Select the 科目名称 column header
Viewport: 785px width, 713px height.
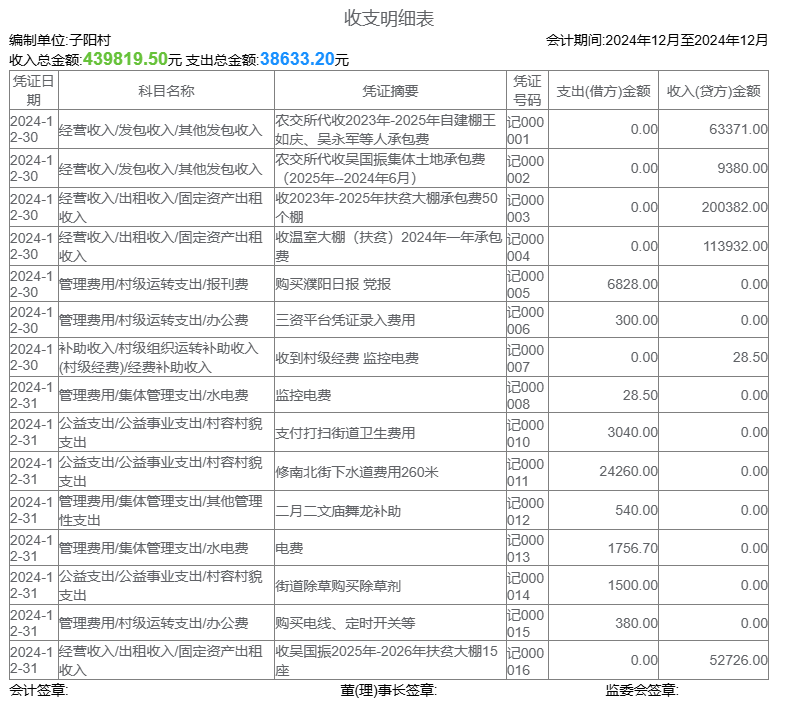pos(166,91)
